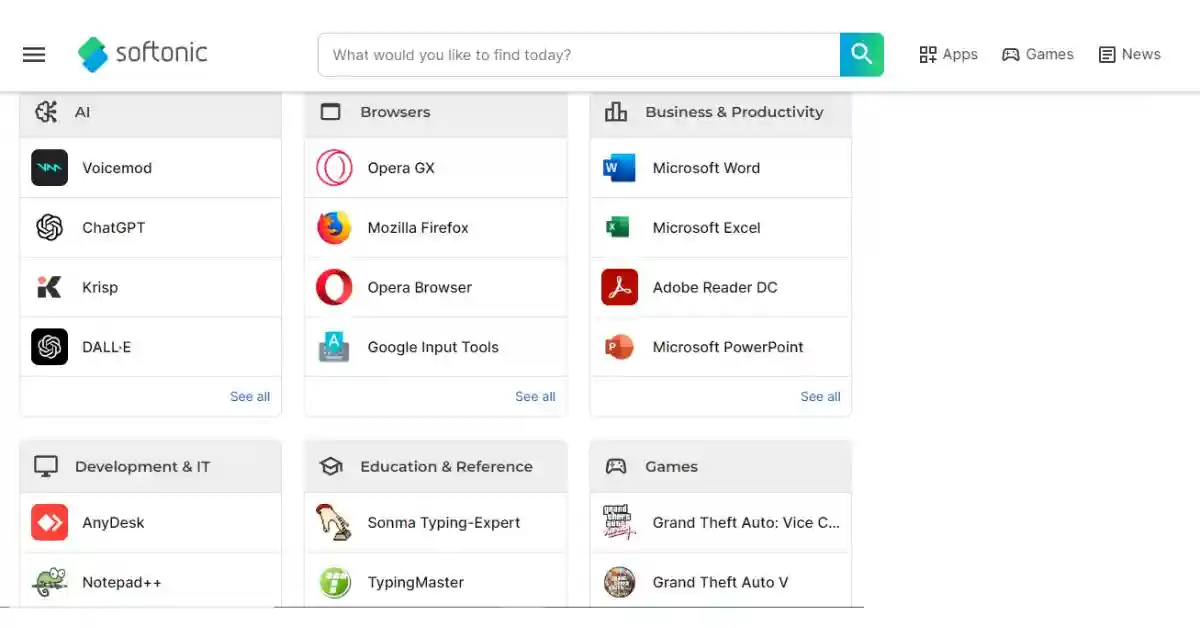This screenshot has height=628, width=1200.
Task: Click the search magnifier button
Action: pos(862,54)
